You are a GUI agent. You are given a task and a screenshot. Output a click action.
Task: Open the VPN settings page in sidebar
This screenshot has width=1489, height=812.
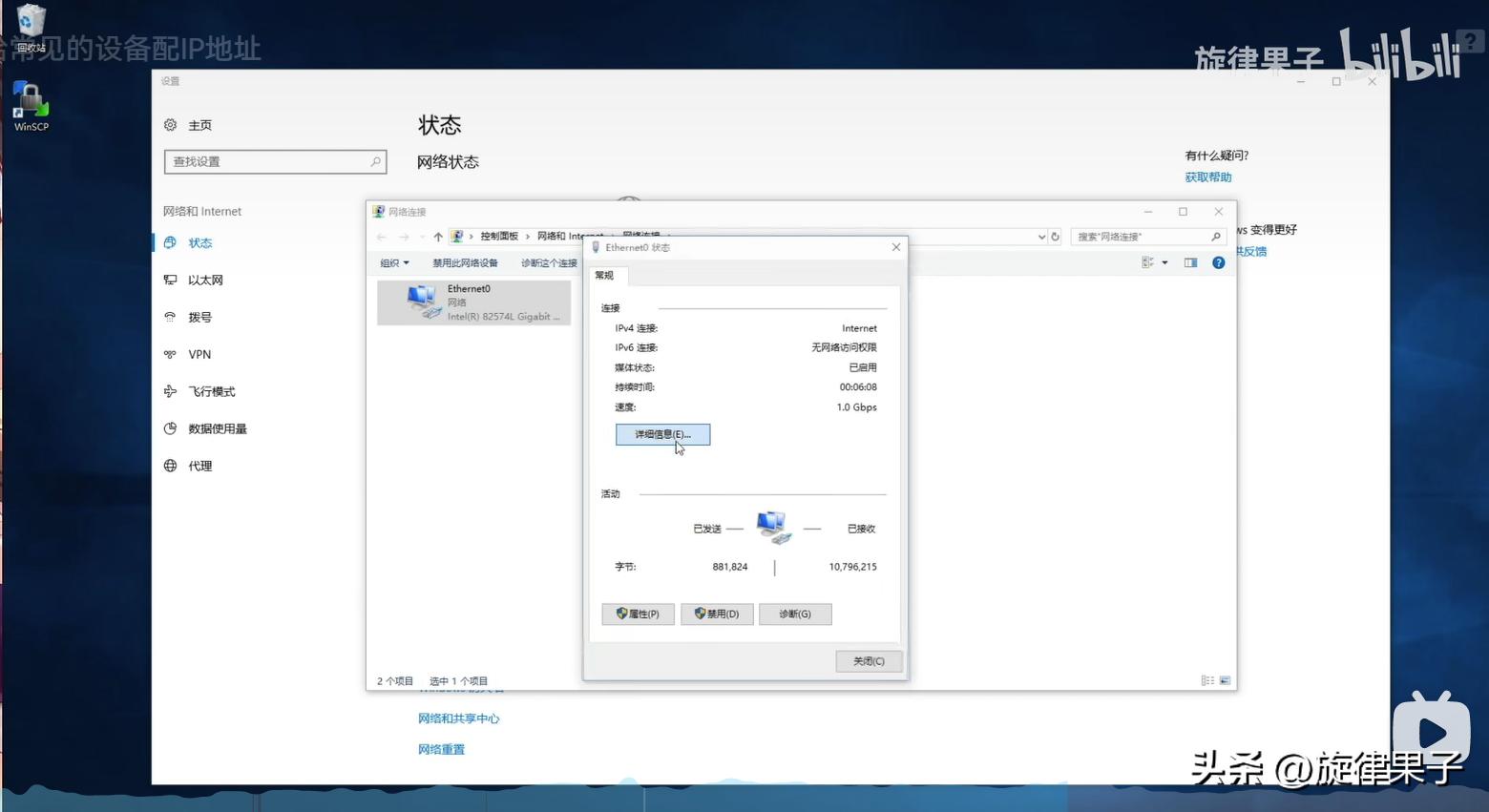[199, 354]
